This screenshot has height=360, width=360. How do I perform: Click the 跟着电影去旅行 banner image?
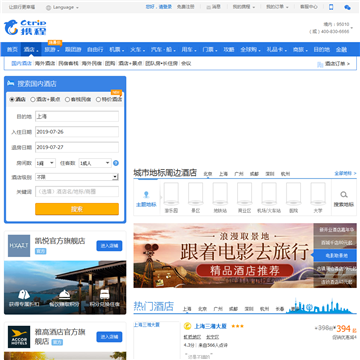point(223,255)
